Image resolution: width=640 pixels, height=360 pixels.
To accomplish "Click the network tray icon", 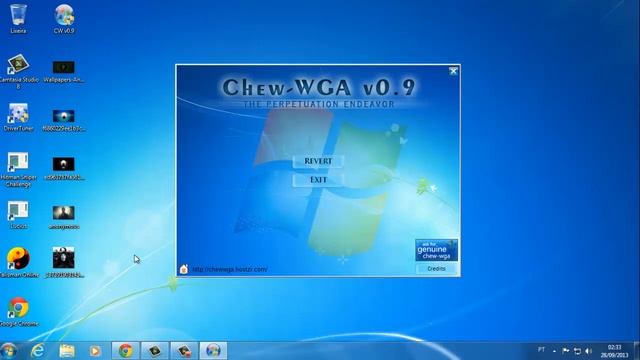I will 577,351.
